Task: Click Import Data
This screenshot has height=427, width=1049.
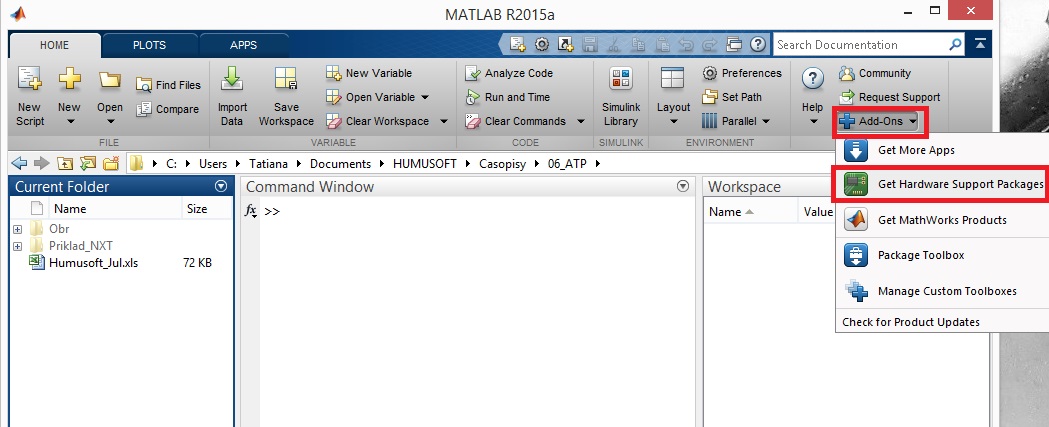Action: tap(232, 96)
